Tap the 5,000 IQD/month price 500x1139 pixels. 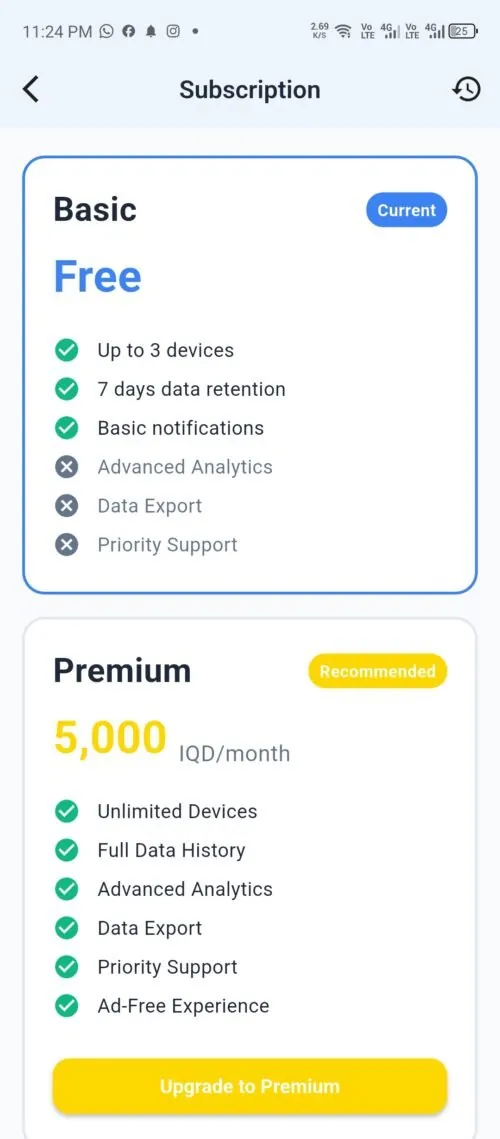click(172, 739)
